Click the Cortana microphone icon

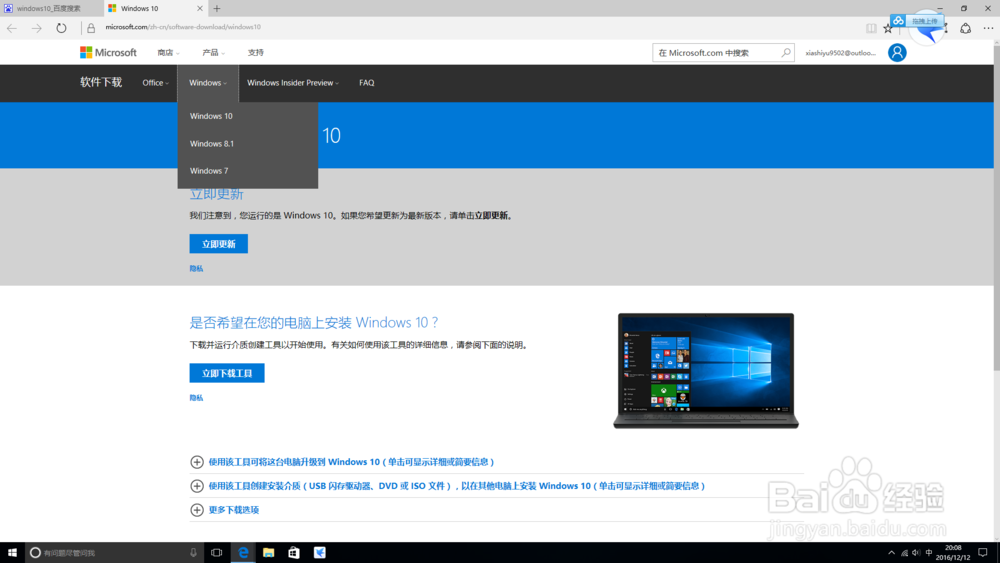(x=193, y=552)
